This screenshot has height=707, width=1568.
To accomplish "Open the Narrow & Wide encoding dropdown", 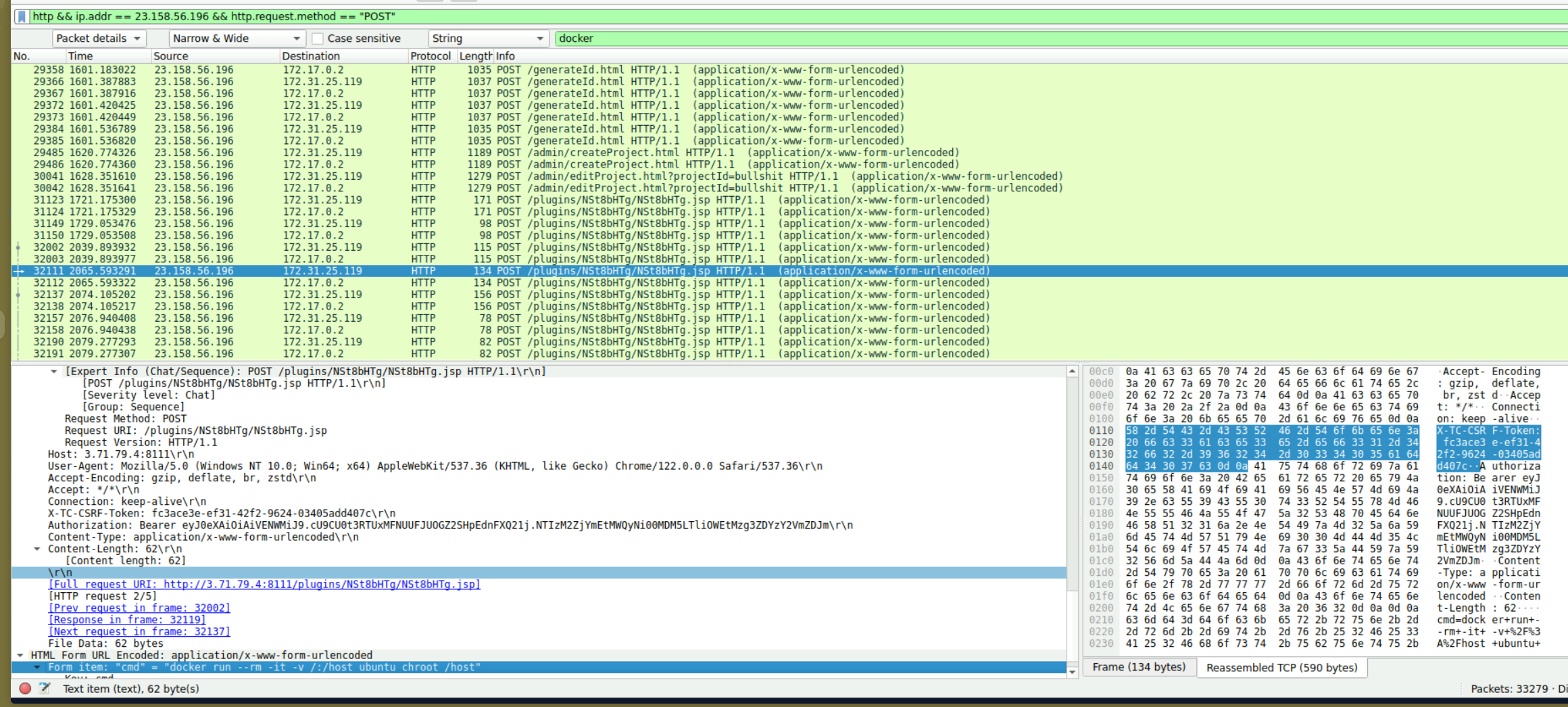I will tap(235, 38).
